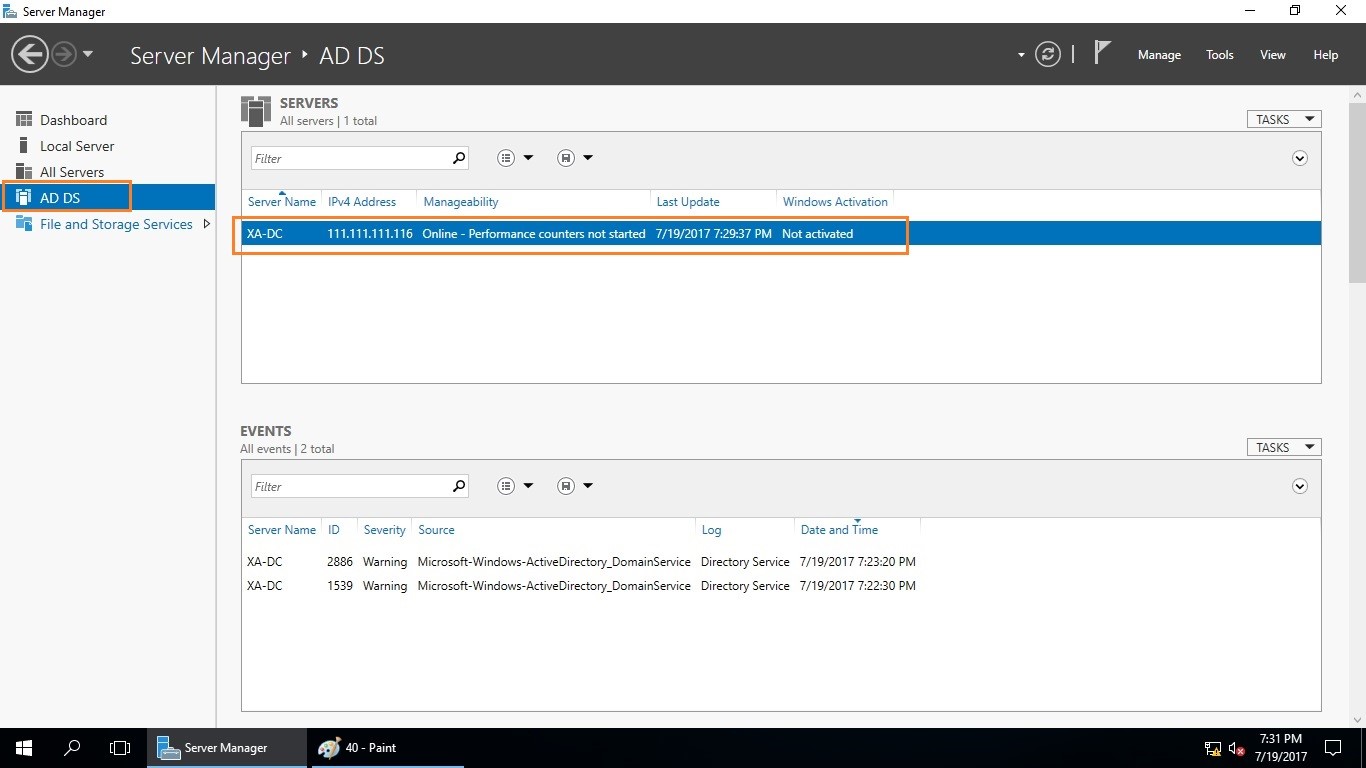Click the Servers filter search magnifier
The image size is (1366, 768).
[x=459, y=158]
